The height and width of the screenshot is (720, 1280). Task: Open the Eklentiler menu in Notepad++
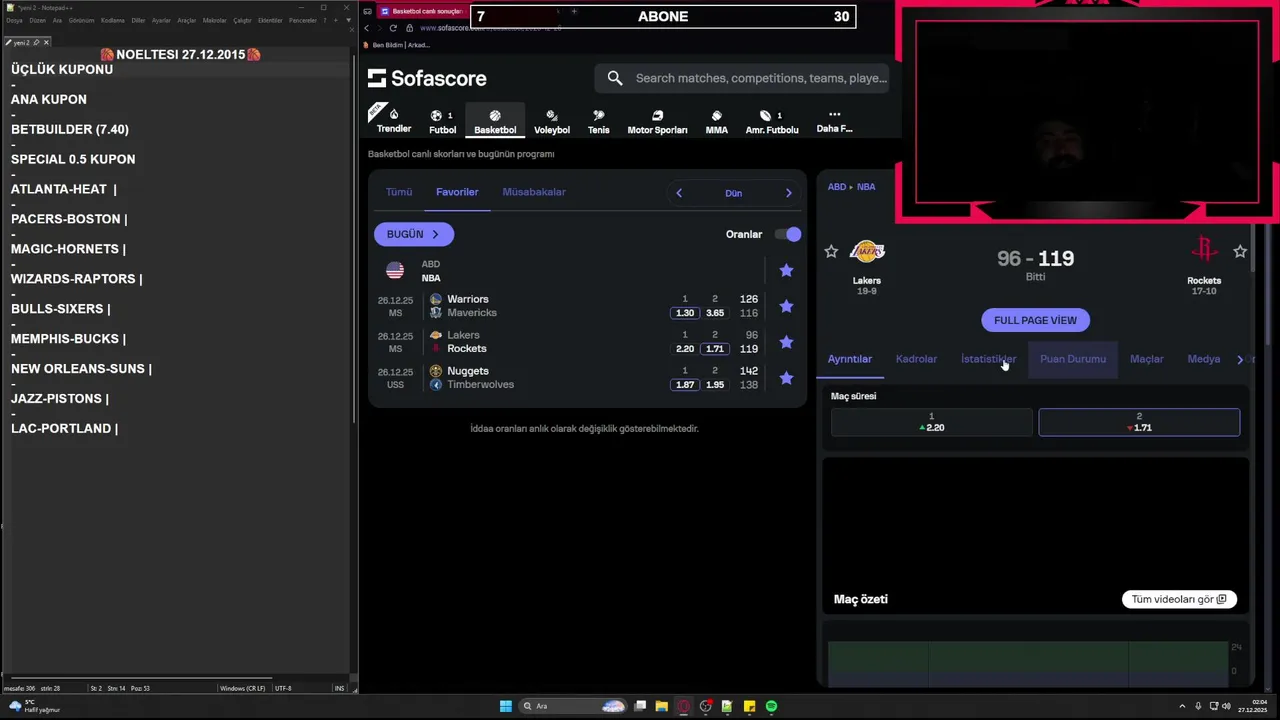click(x=270, y=20)
